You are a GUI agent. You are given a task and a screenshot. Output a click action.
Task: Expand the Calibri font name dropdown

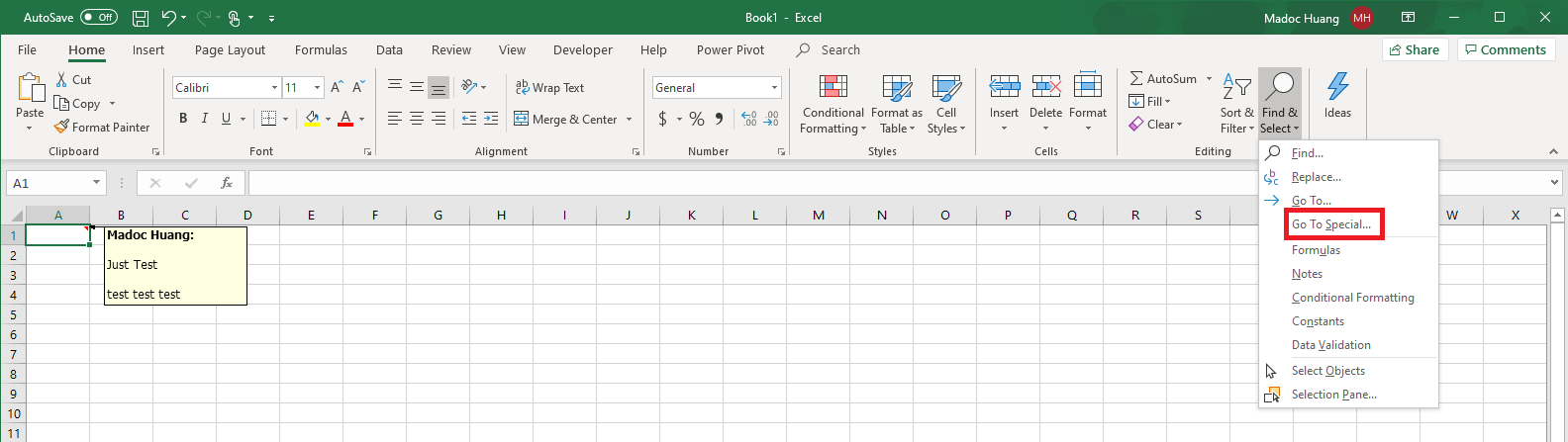coord(274,88)
